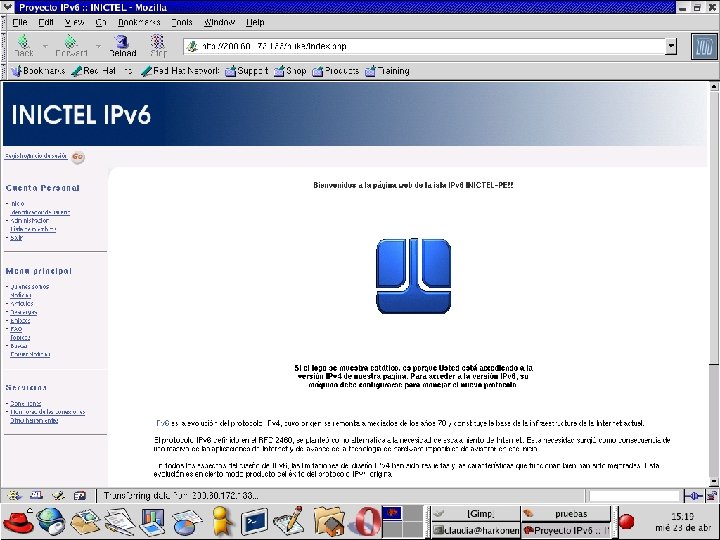The width and height of the screenshot is (720, 540).
Task: Switch to the claudia@harkonen terminal taskbar button
Action: click(x=476, y=530)
